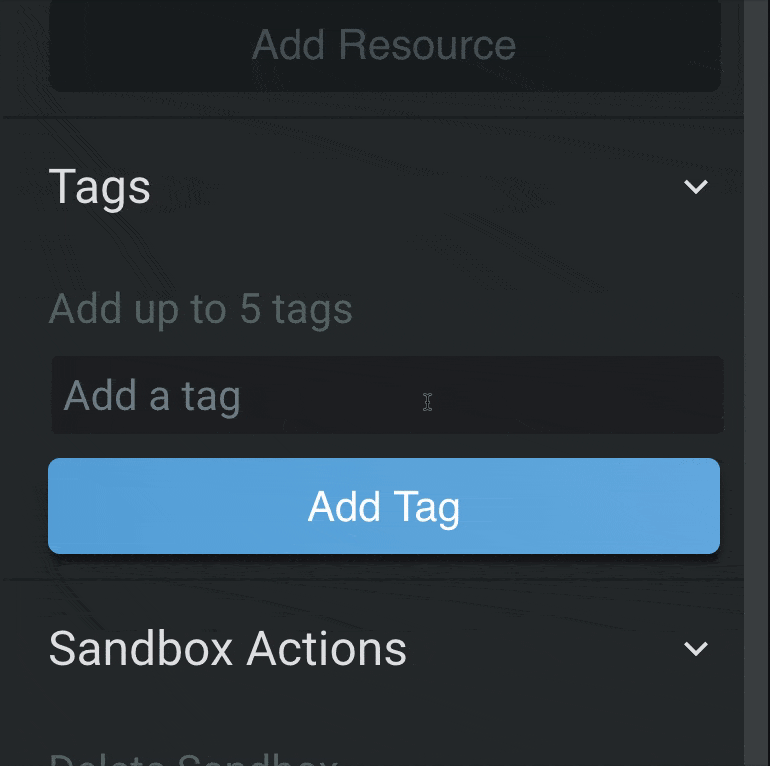Image resolution: width=770 pixels, height=766 pixels.
Task: Click the partially visible Delete Sandbox label
Action: click(x=192, y=758)
